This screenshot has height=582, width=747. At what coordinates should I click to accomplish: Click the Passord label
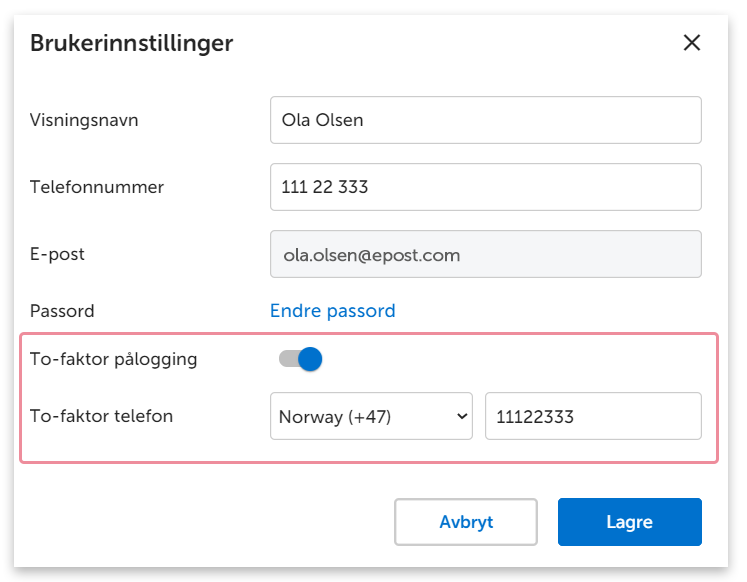(x=62, y=311)
